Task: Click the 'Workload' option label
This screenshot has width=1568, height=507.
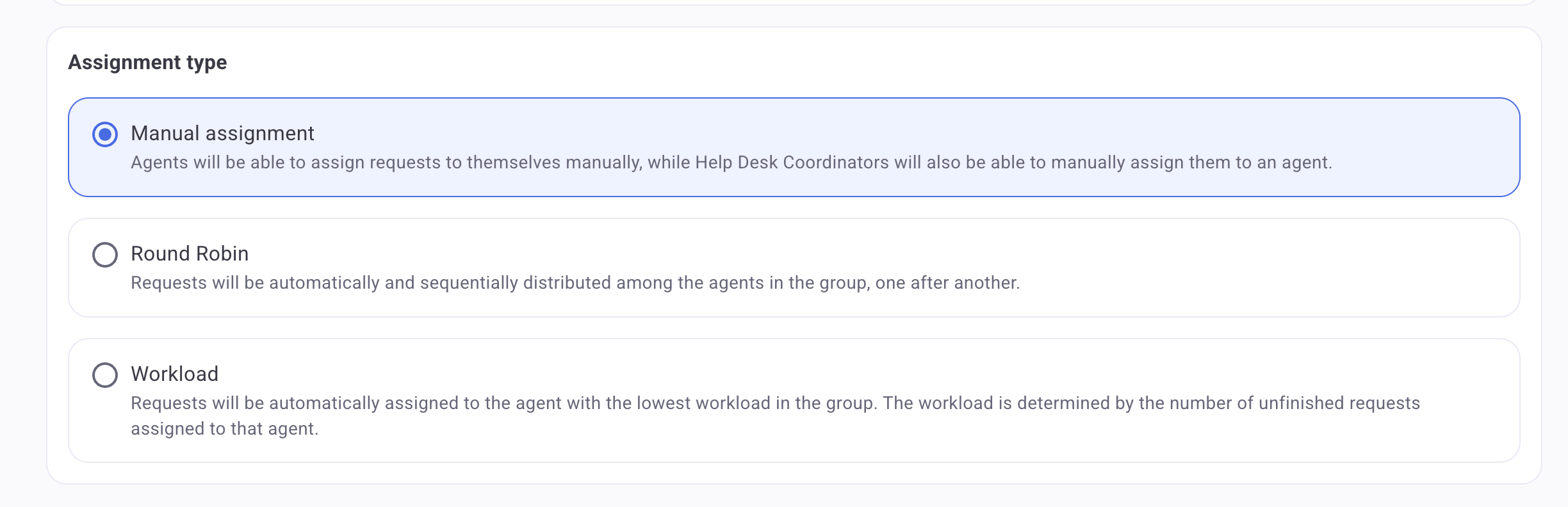Action: (175, 374)
